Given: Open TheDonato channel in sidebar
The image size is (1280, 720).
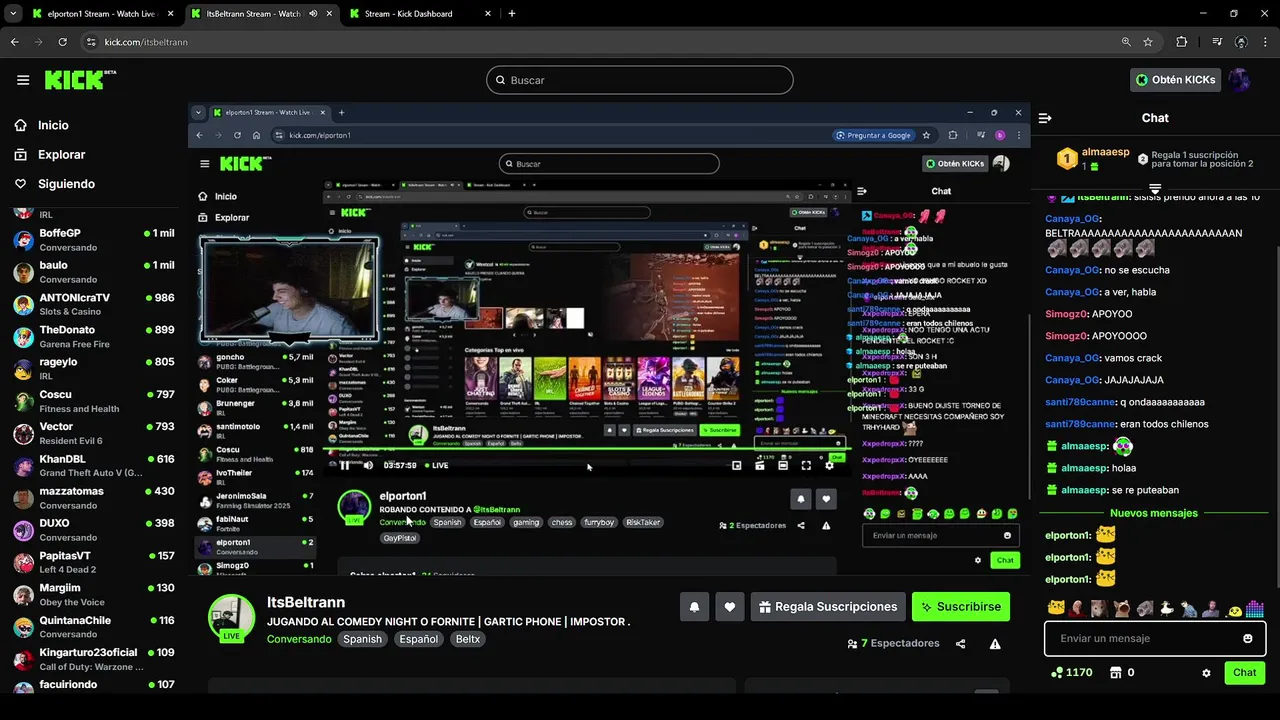Looking at the screenshot, I should (93, 337).
